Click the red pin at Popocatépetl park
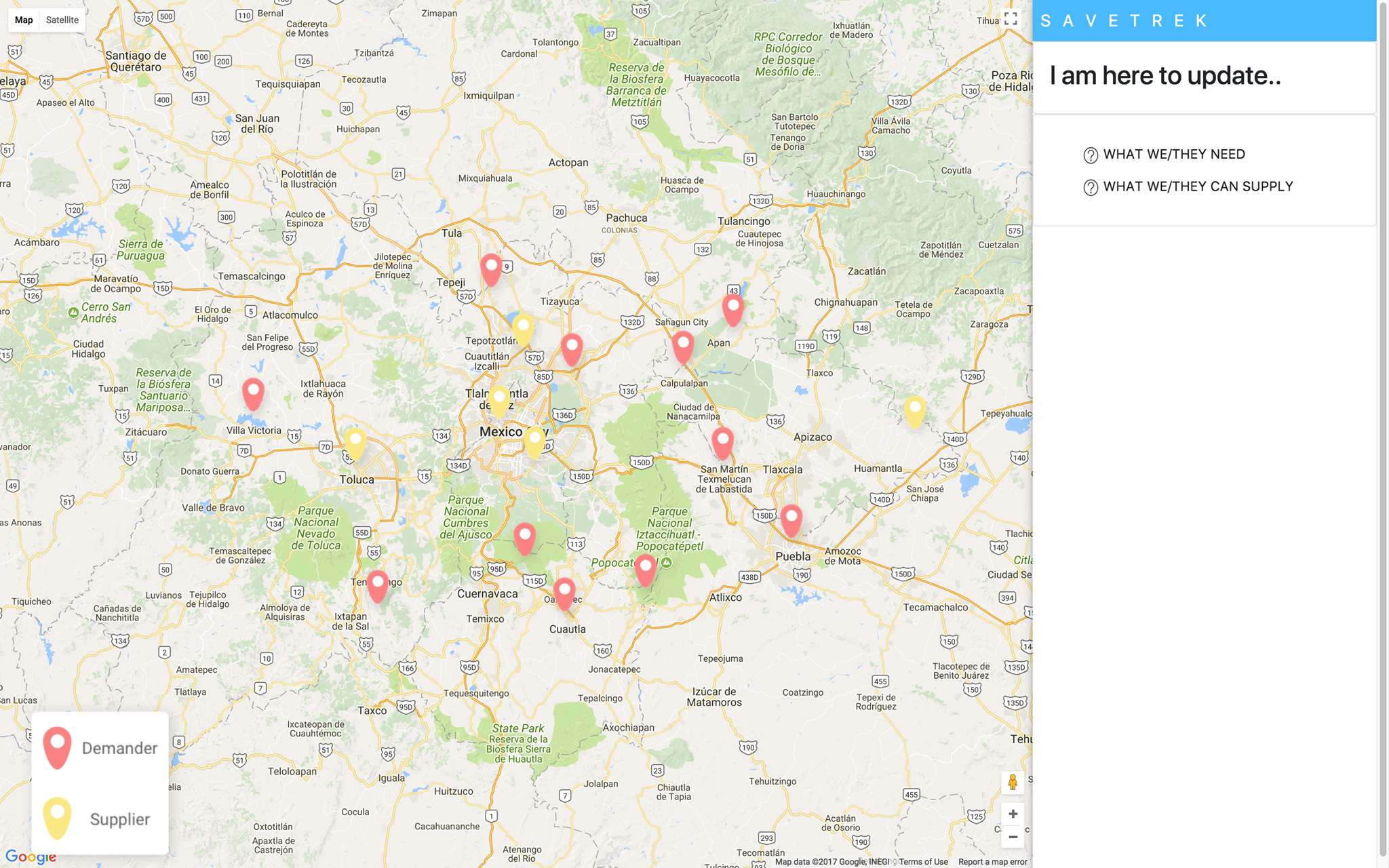This screenshot has height=868, width=1389. pos(645,568)
